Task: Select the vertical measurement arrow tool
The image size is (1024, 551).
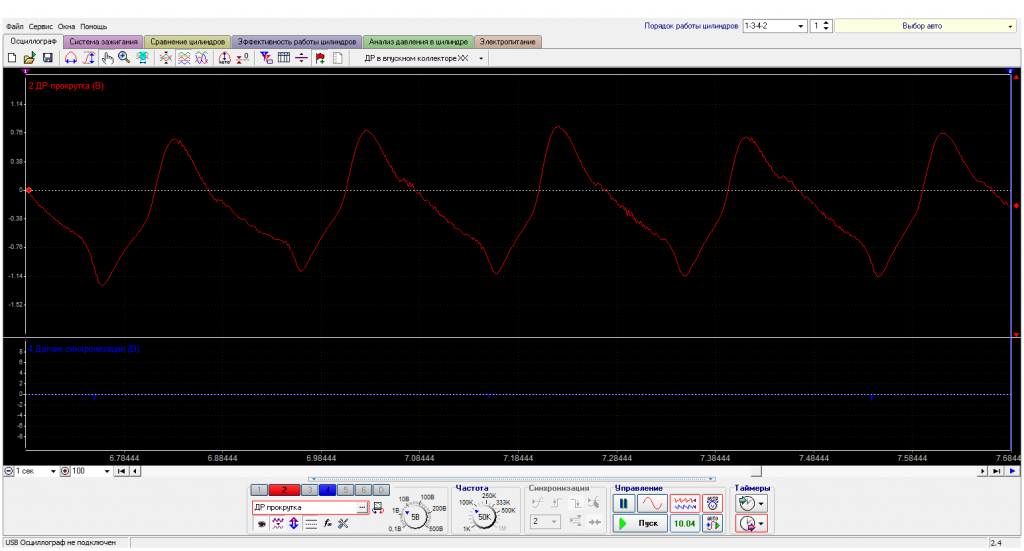Action: coord(89,58)
